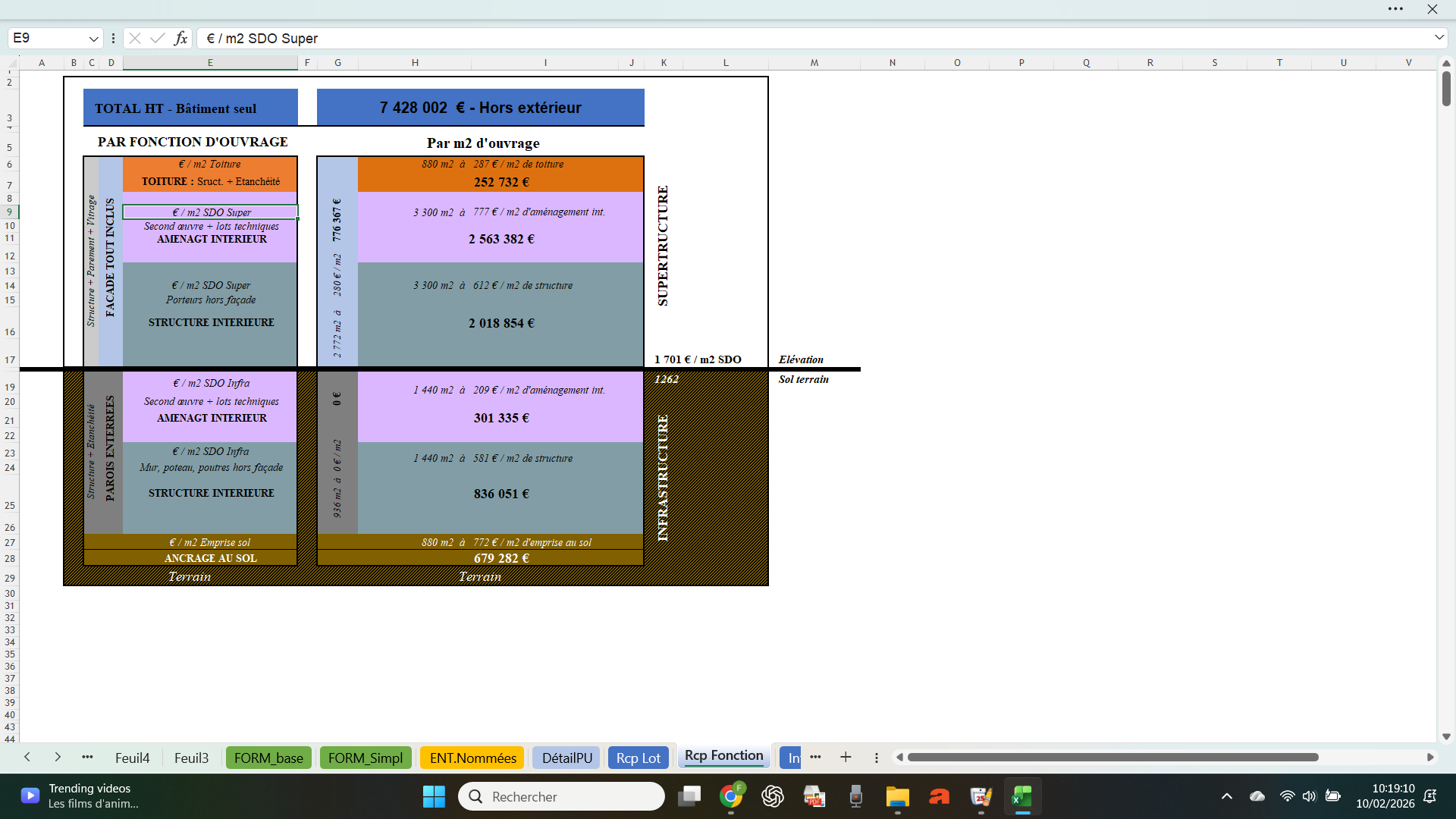The image size is (1456, 819).
Task: Cancel the formula entry with X icon
Action: 135,38
